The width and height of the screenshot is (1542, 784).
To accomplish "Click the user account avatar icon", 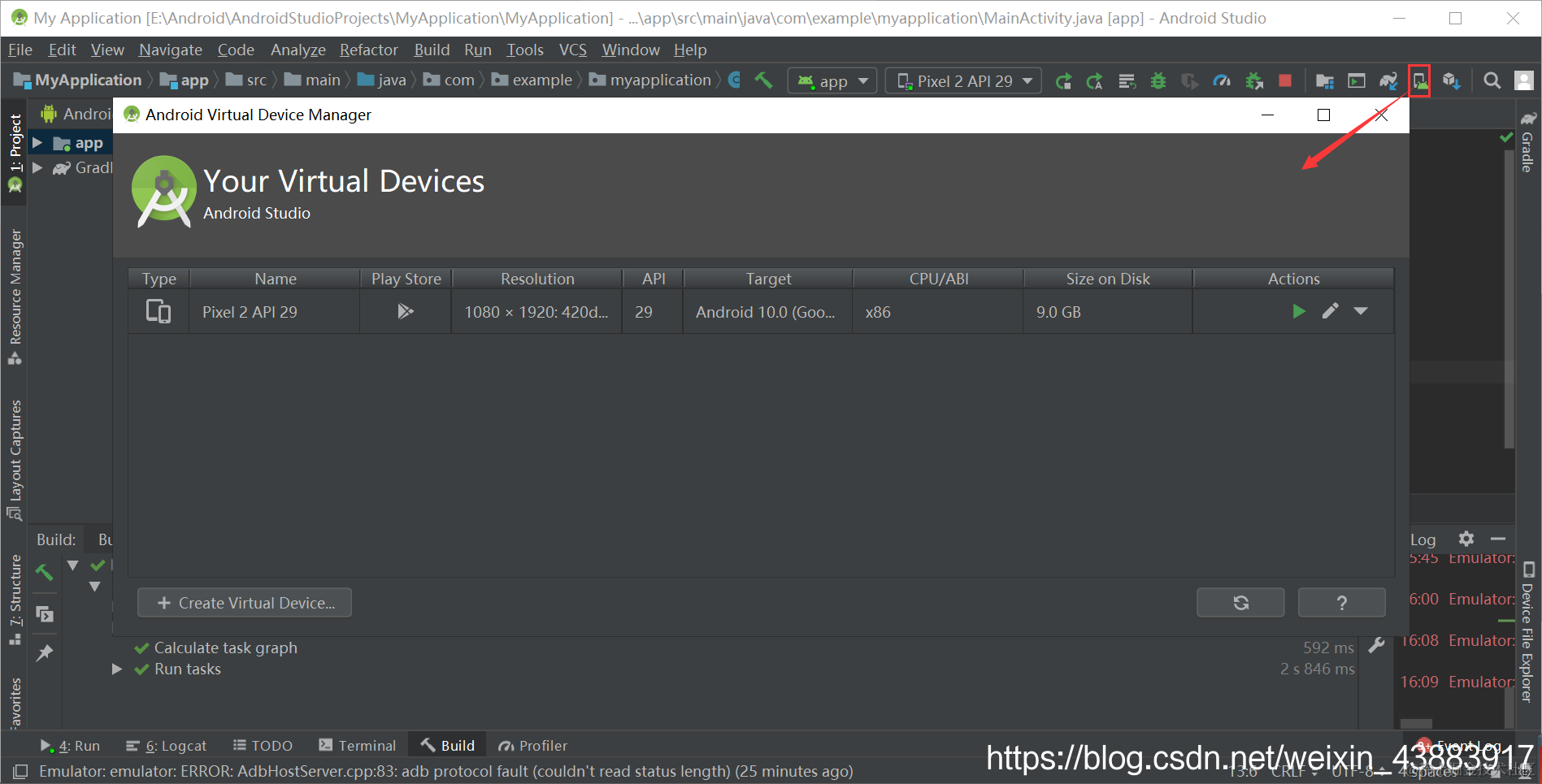I will coord(1524,80).
